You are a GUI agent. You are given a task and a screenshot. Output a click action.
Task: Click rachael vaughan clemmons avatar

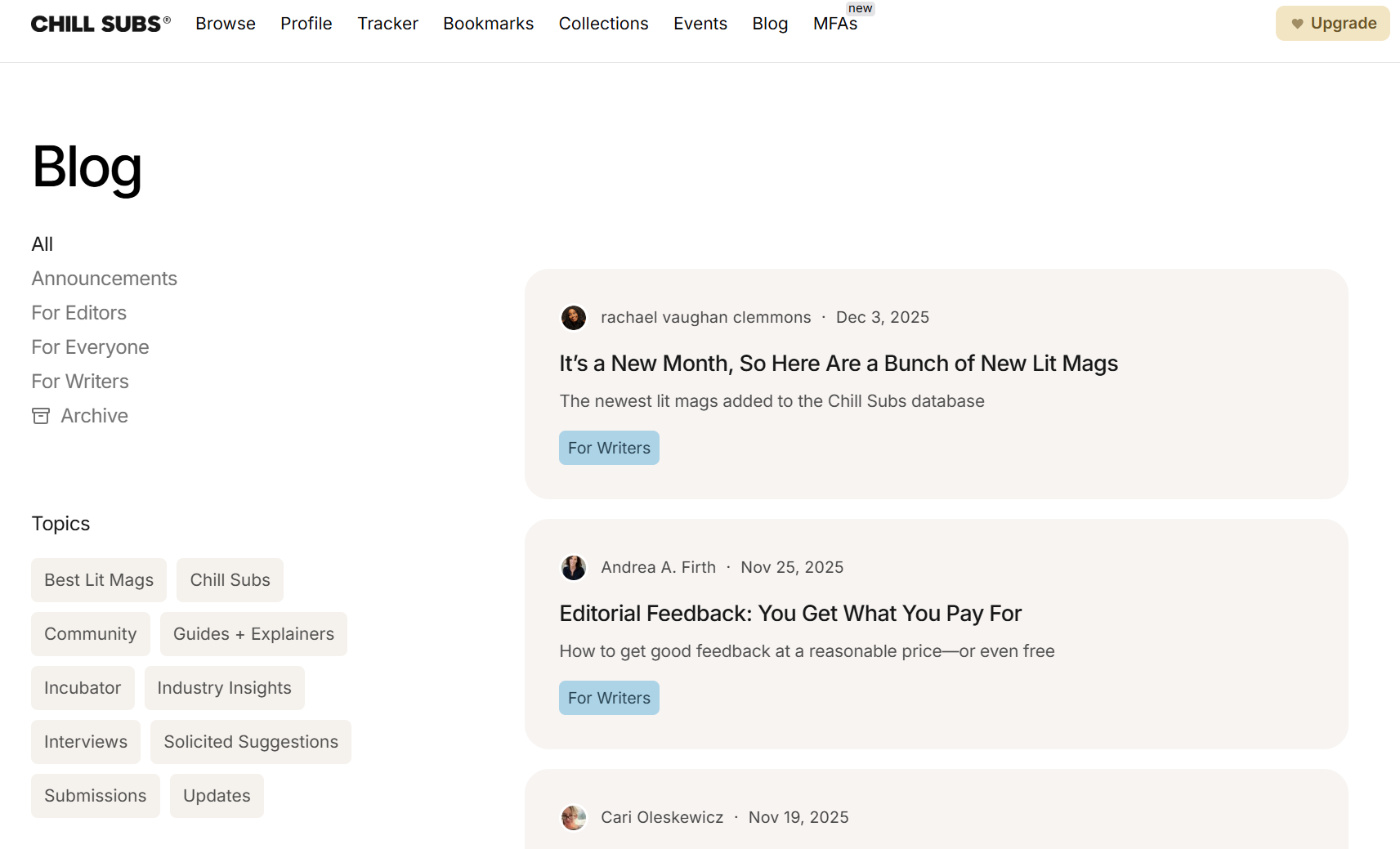coord(574,318)
